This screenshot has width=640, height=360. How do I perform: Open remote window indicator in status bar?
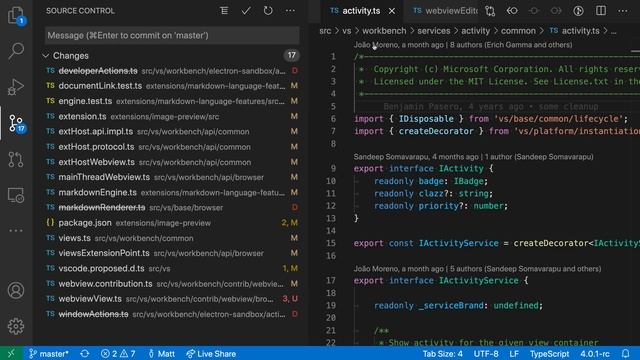pyautogui.click(x=11, y=353)
